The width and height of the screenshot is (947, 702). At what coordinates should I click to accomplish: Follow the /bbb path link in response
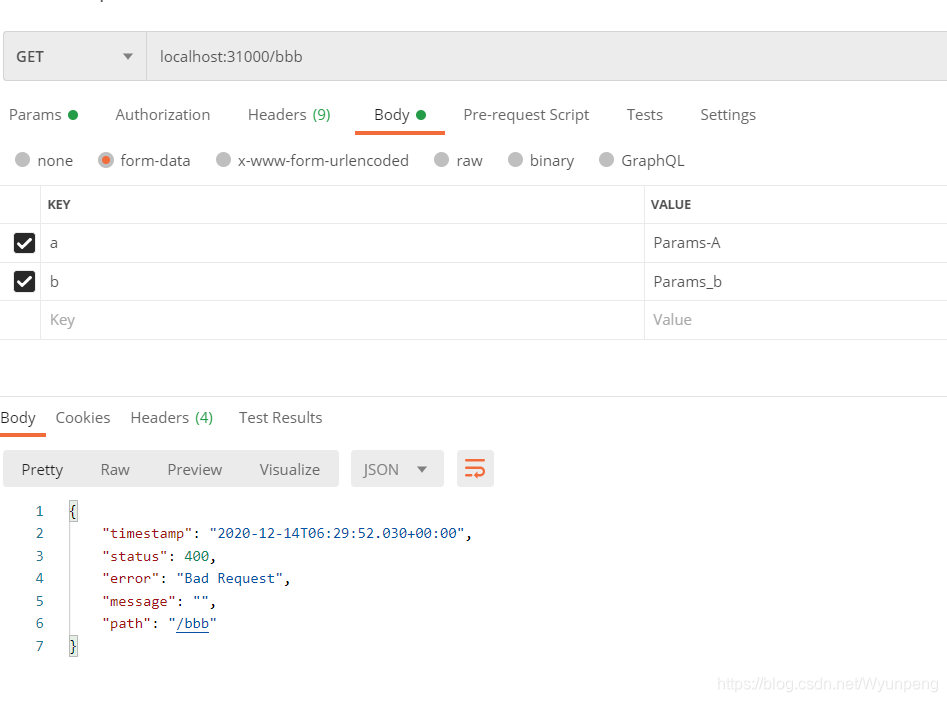(192, 623)
